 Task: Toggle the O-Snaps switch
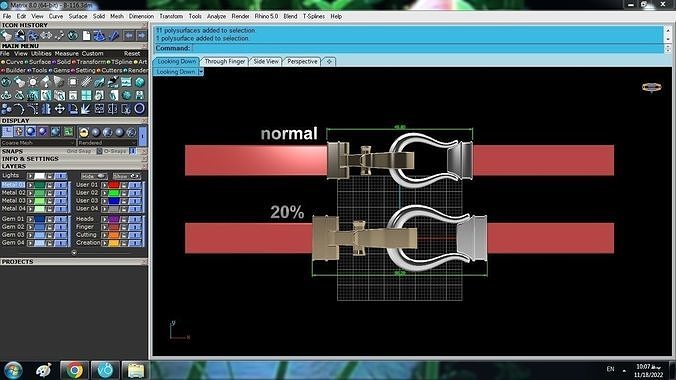tap(132, 151)
